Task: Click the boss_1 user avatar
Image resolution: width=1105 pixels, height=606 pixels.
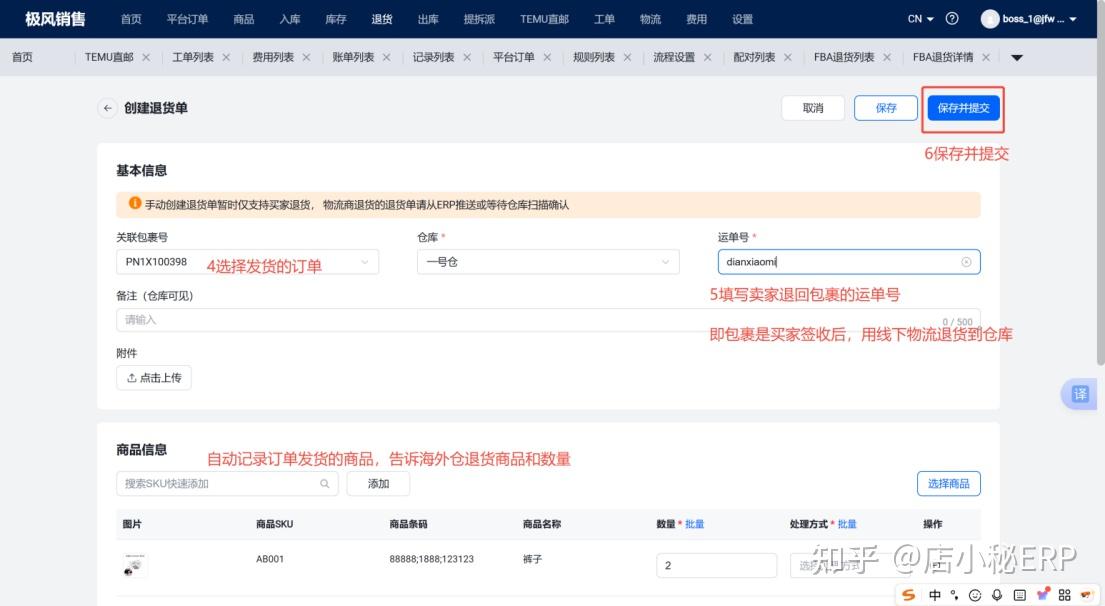Action: pos(989,19)
